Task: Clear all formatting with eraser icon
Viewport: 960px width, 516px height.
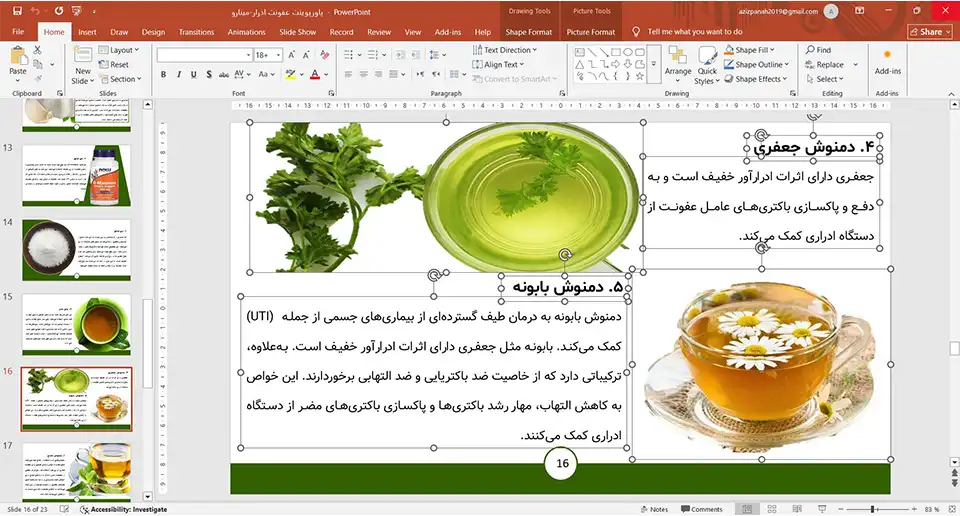Action: (x=324, y=55)
